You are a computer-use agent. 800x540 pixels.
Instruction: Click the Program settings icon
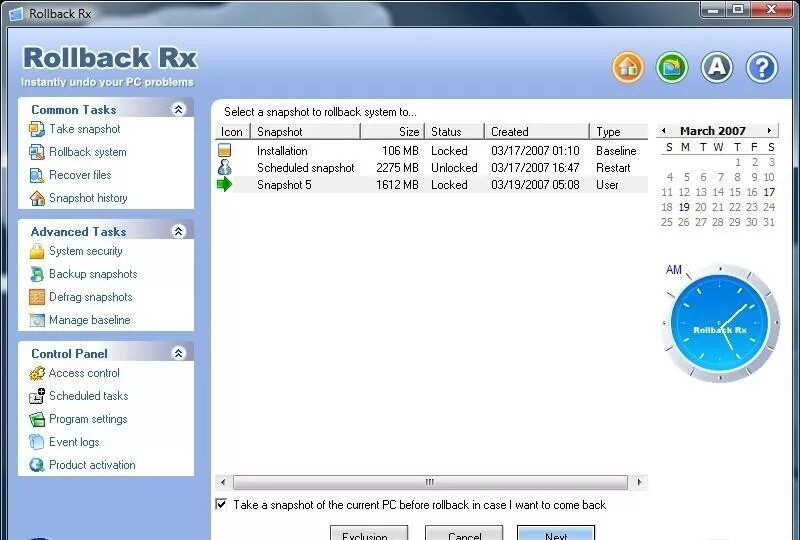37,419
